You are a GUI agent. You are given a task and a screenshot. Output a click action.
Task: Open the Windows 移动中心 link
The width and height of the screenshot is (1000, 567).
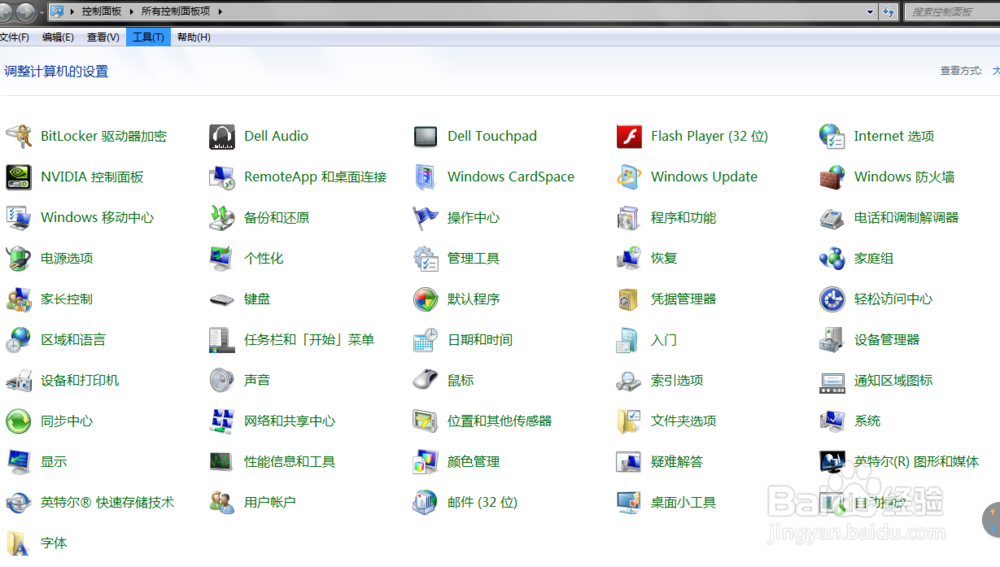pos(98,217)
